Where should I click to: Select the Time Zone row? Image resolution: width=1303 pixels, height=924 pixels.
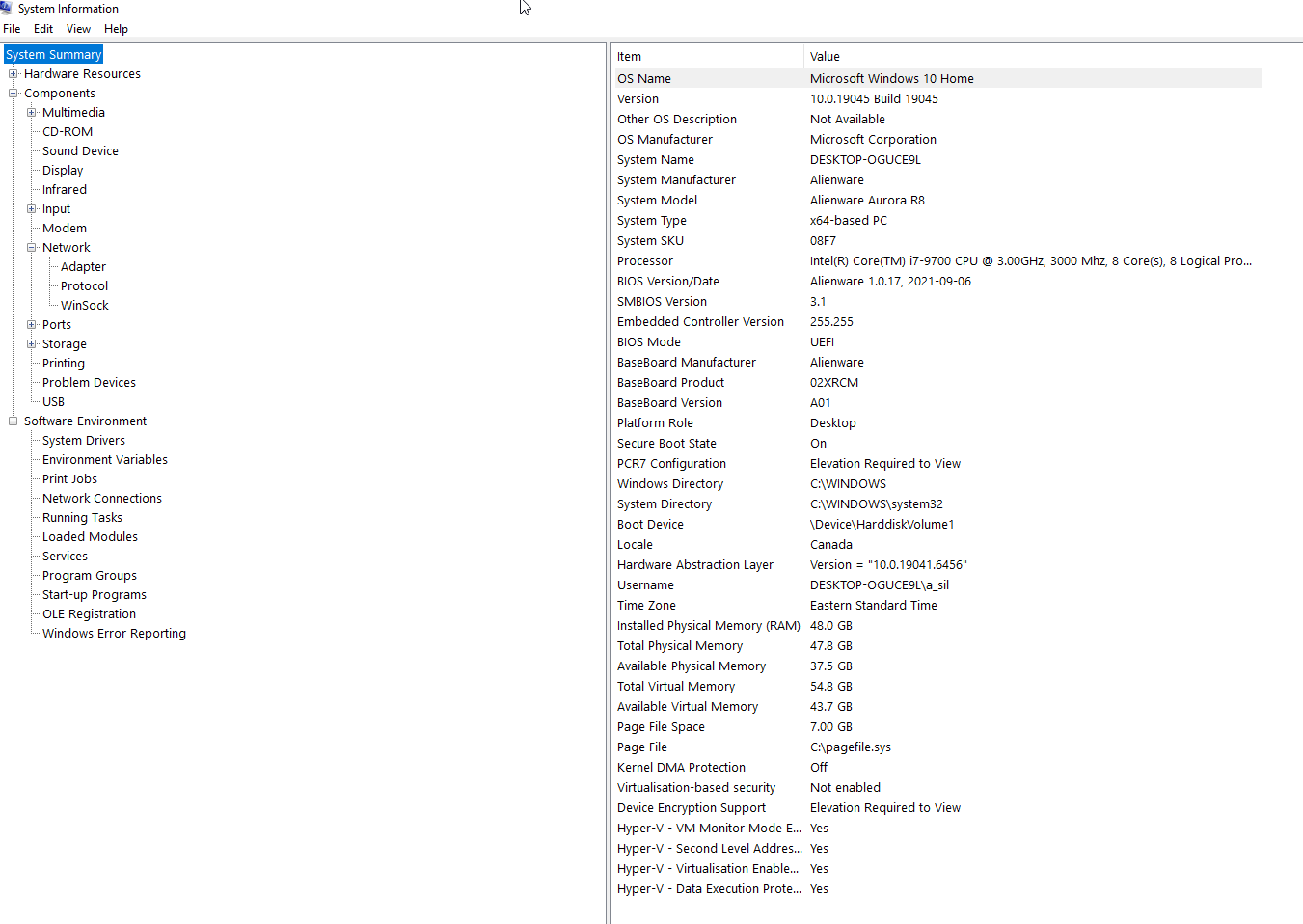point(937,606)
